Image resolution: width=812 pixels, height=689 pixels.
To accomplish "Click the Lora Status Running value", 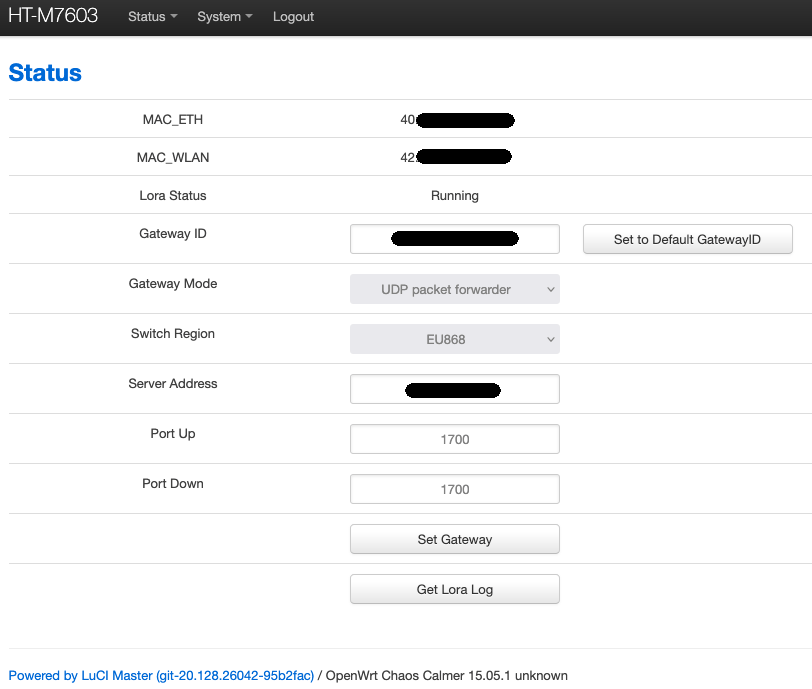I will (454, 196).
